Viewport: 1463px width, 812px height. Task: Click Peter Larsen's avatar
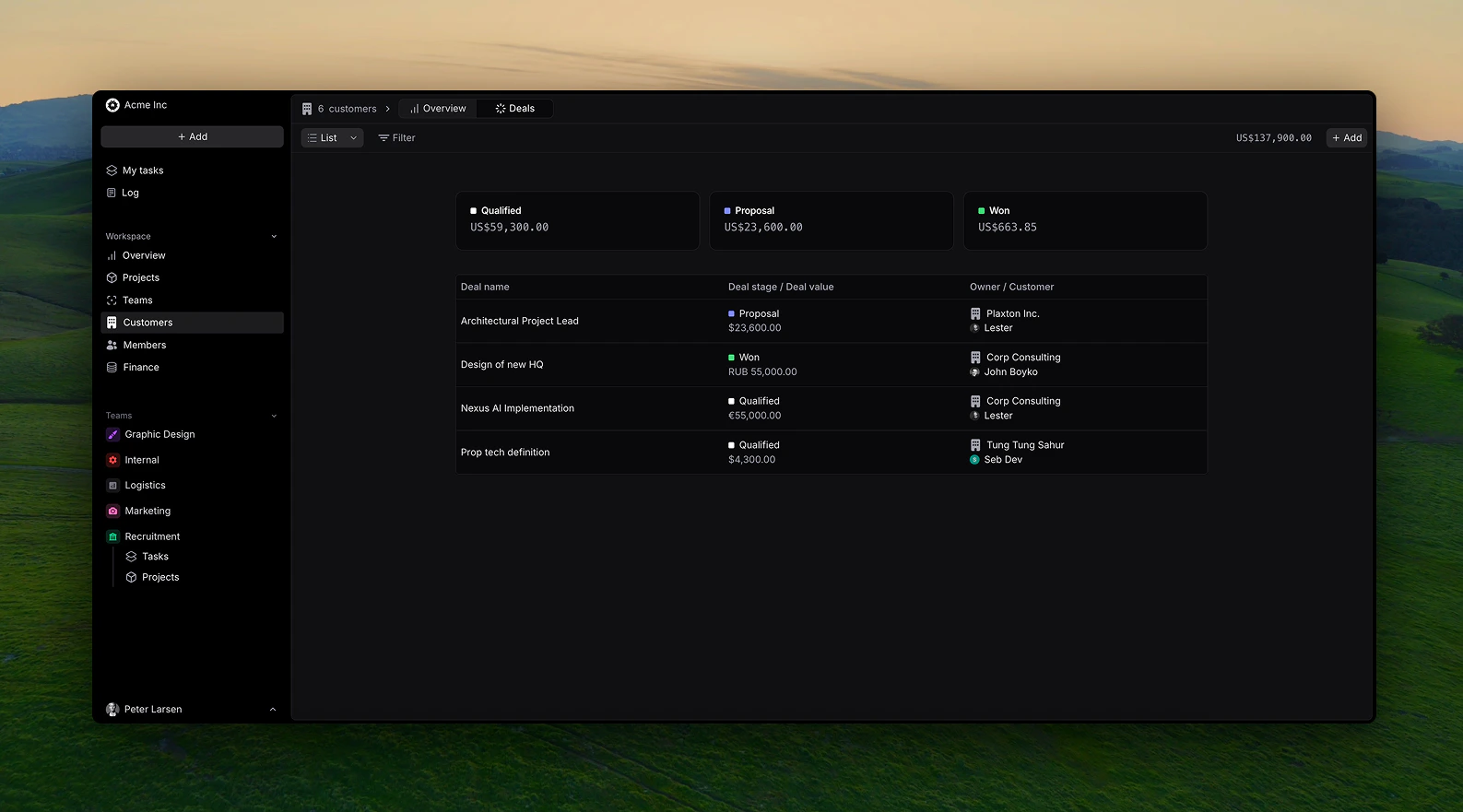[112, 710]
